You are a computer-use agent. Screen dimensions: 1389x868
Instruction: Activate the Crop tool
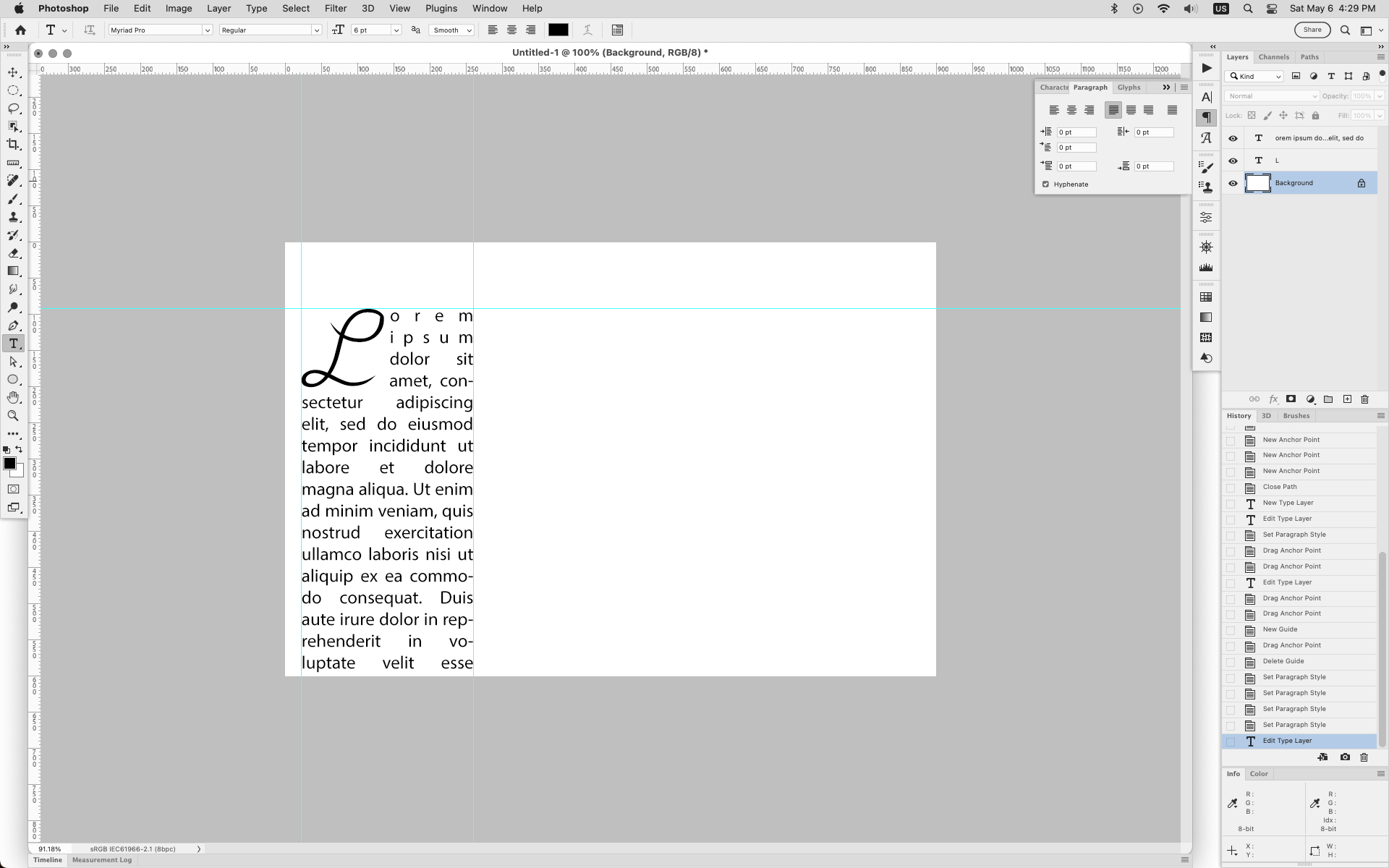click(x=13, y=144)
